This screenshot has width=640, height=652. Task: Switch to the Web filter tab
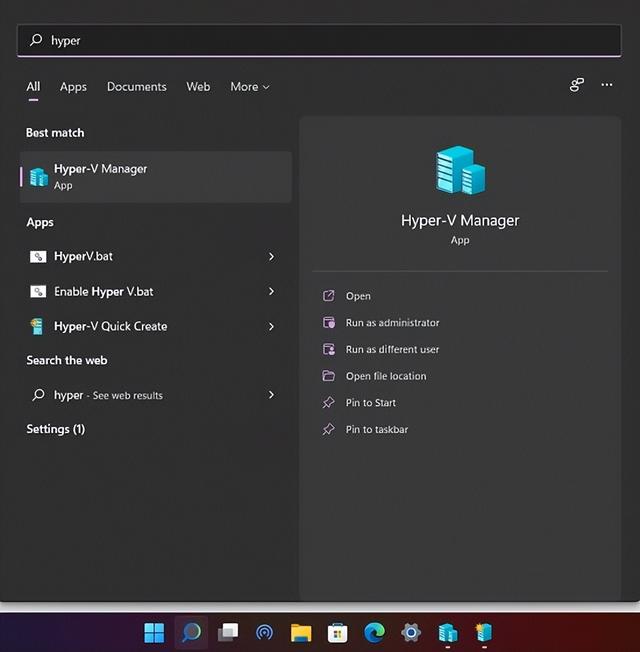[198, 86]
